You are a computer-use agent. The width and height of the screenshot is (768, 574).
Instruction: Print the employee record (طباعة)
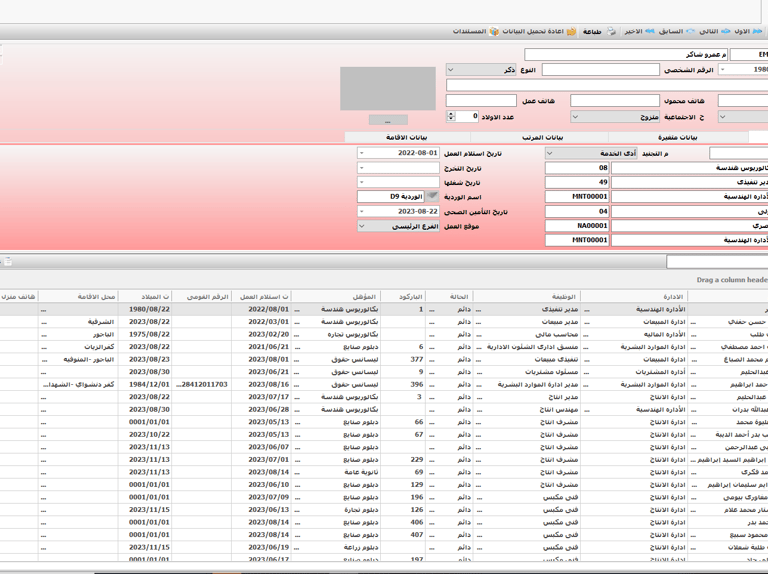click(599, 31)
